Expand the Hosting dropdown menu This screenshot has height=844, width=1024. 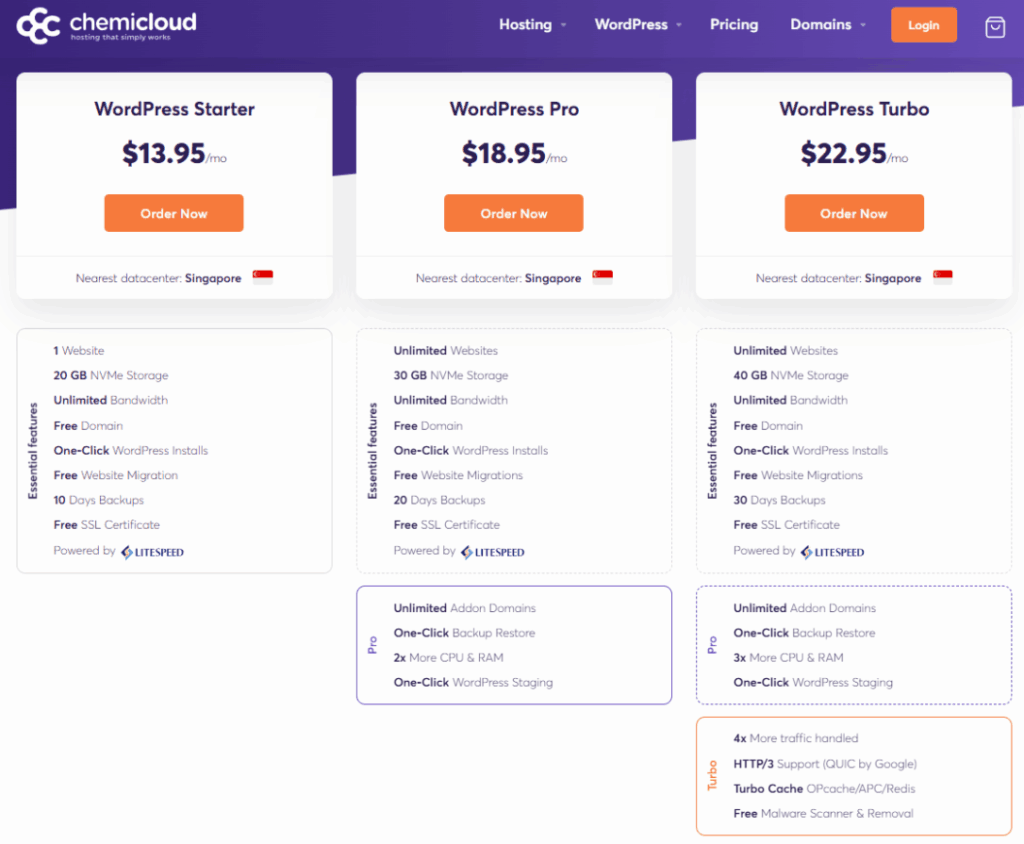tap(533, 25)
